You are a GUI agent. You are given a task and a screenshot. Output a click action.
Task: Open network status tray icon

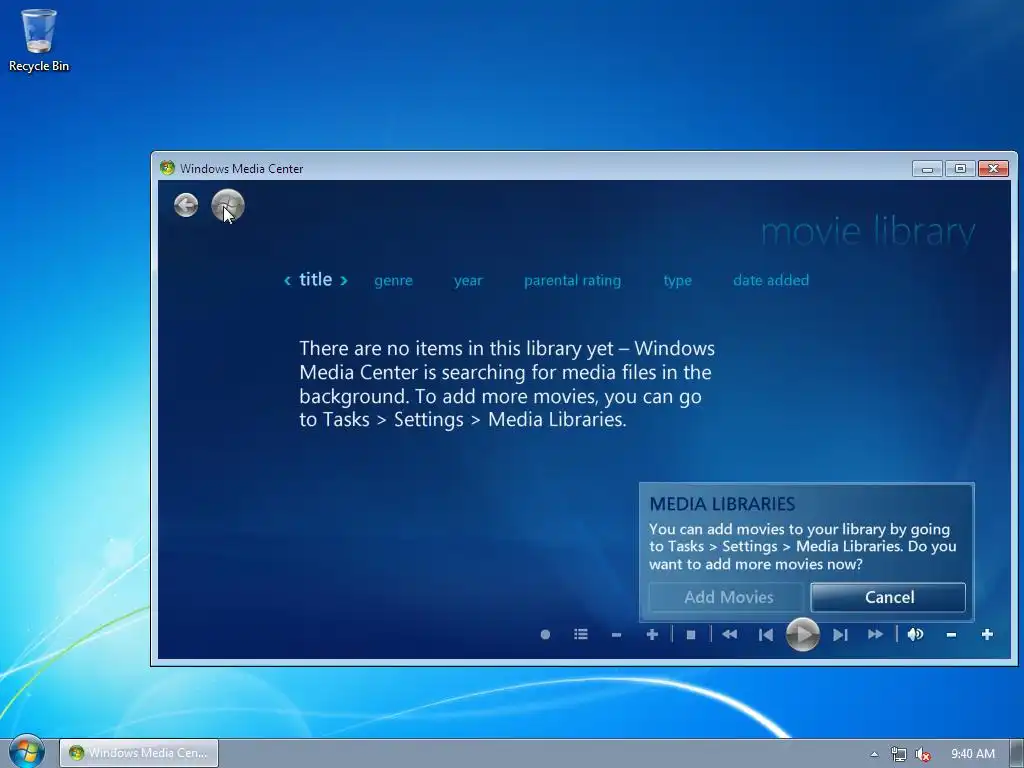899,754
